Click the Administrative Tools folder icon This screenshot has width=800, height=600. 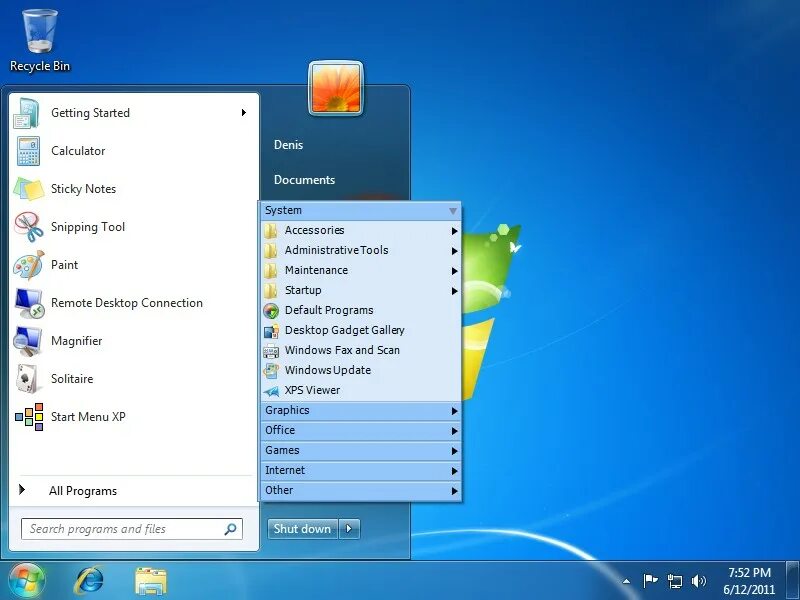click(x=271, y=251)
